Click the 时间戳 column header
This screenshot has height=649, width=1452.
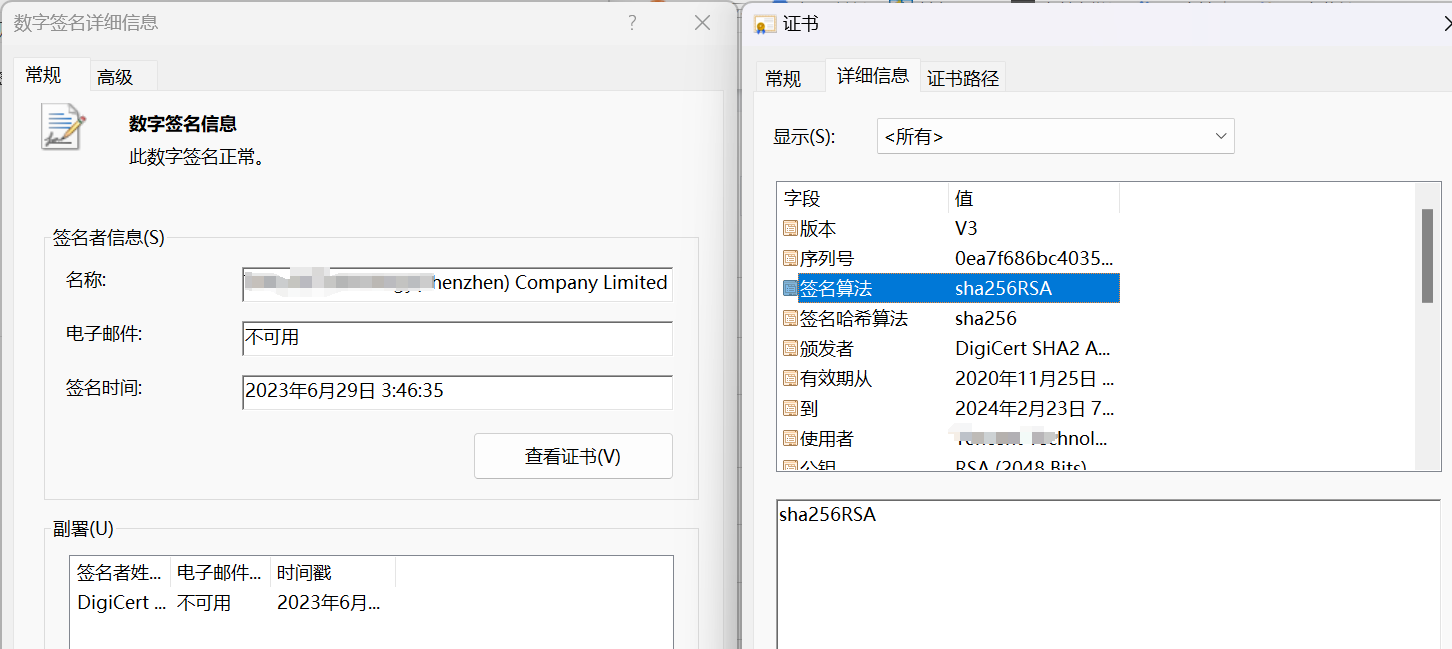click(332, 572)
